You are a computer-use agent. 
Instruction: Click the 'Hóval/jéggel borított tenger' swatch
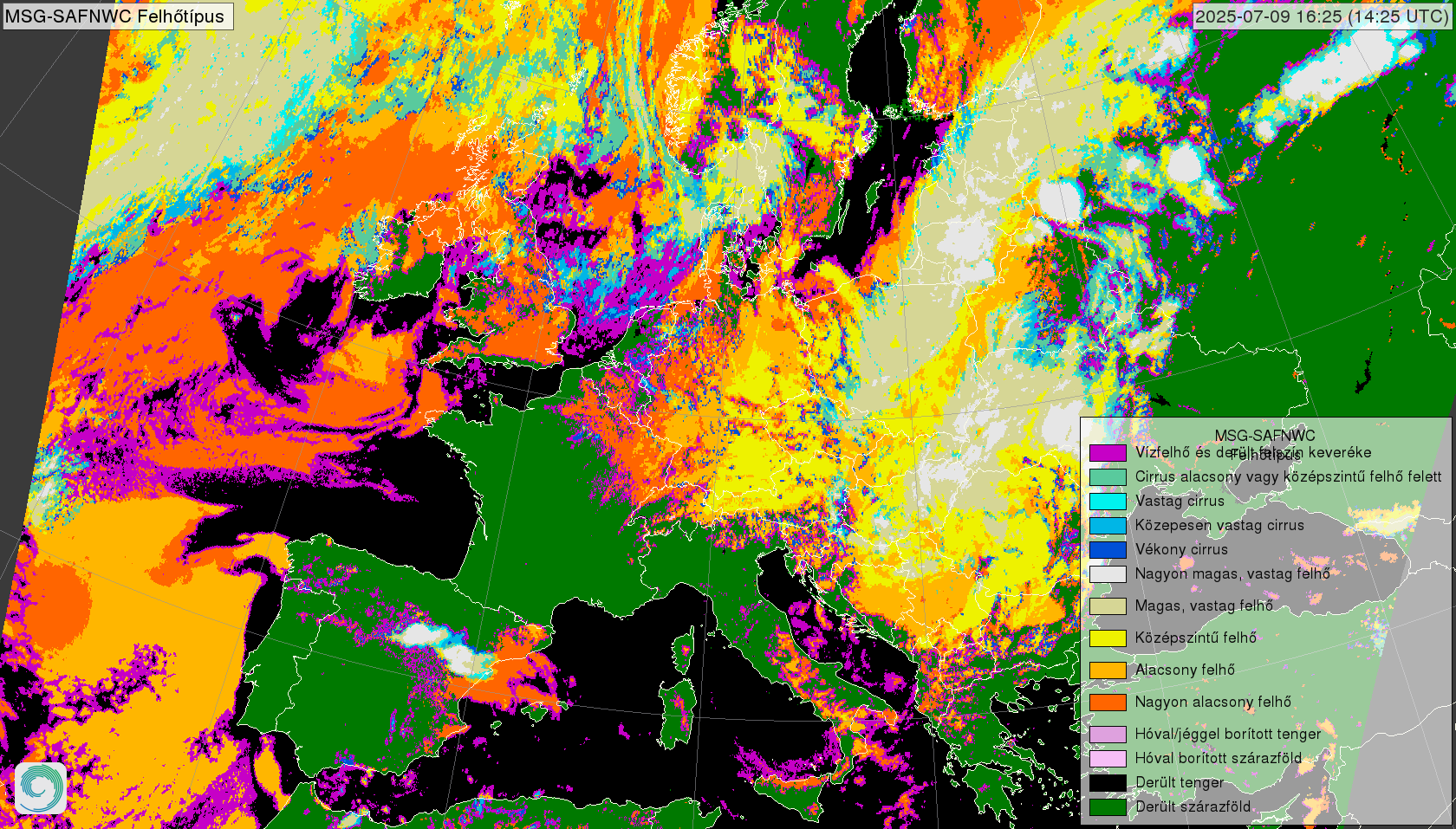coord(1108,734)
